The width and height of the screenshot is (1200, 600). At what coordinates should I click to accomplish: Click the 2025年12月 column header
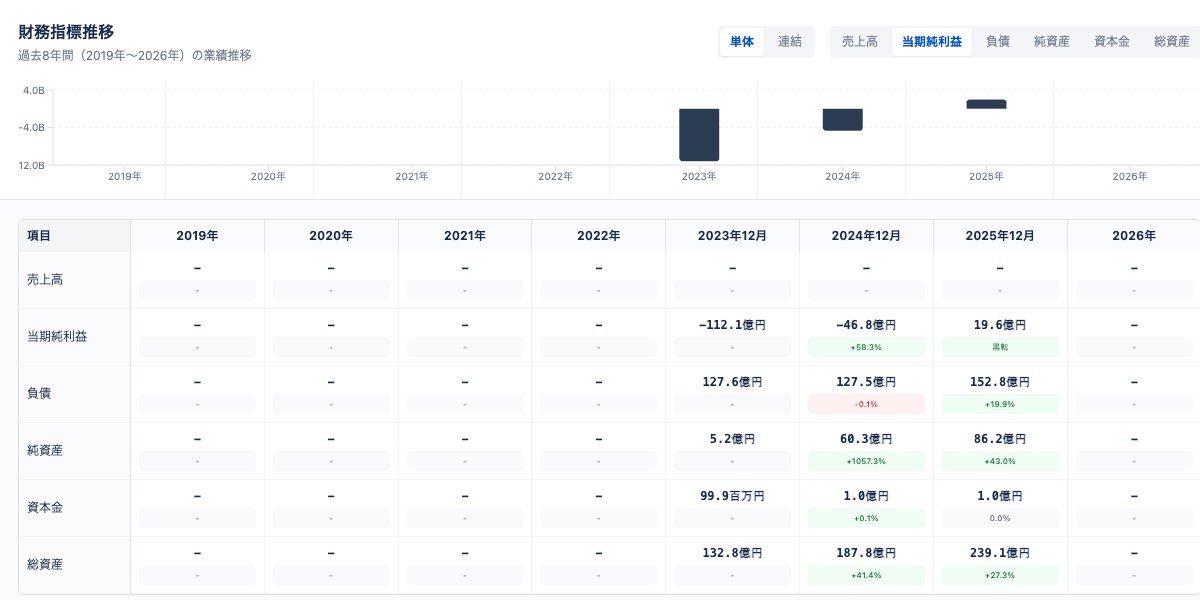(1000, 236)
